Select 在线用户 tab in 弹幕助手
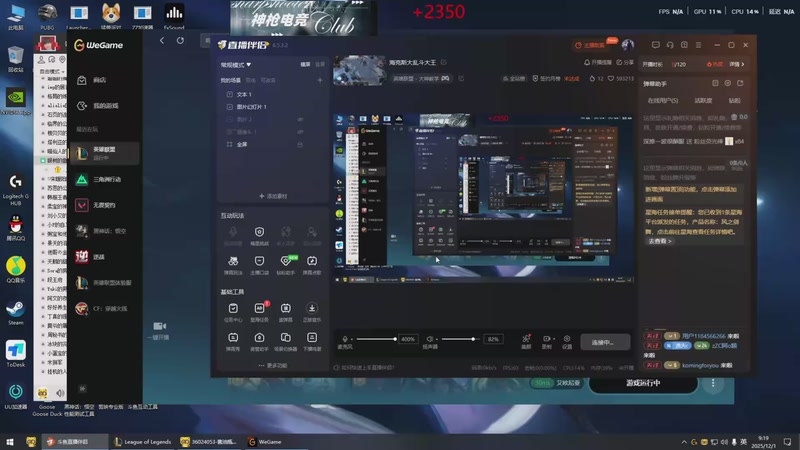The height and width of the screenshot is (450, 800). click(663, 101)
